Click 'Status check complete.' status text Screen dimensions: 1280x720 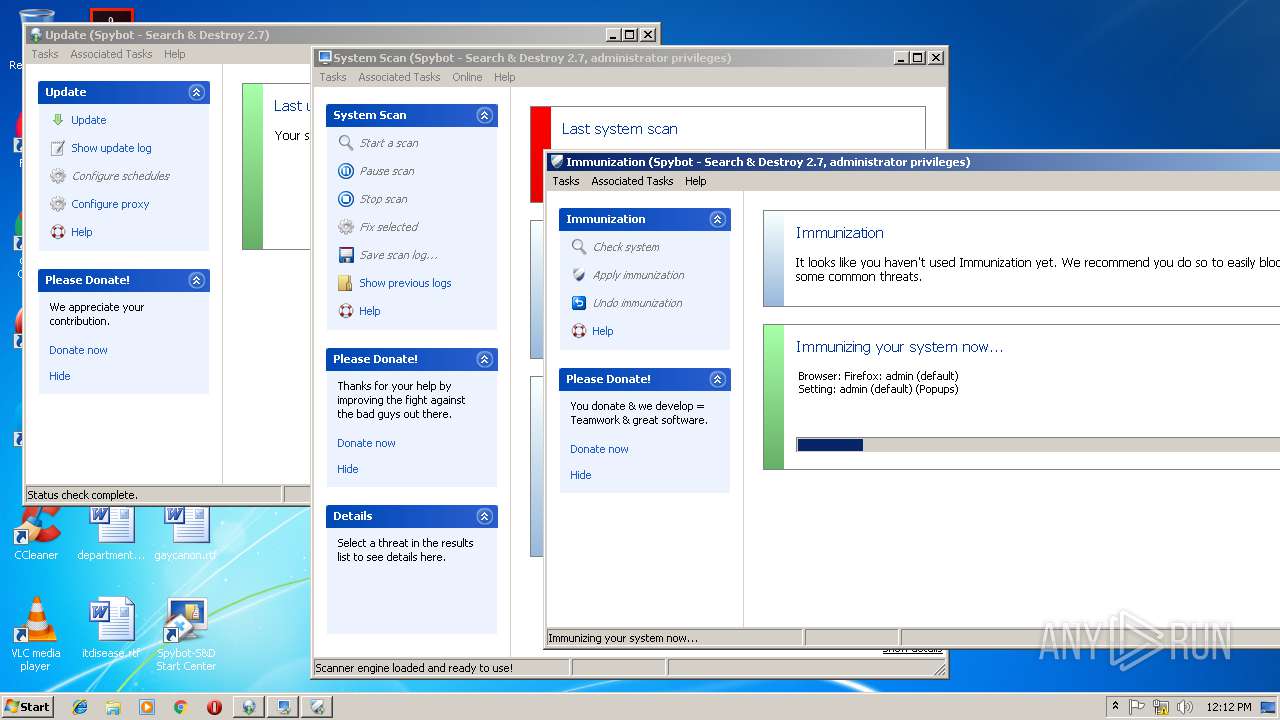pyautogui.click(x=82, y=495)
